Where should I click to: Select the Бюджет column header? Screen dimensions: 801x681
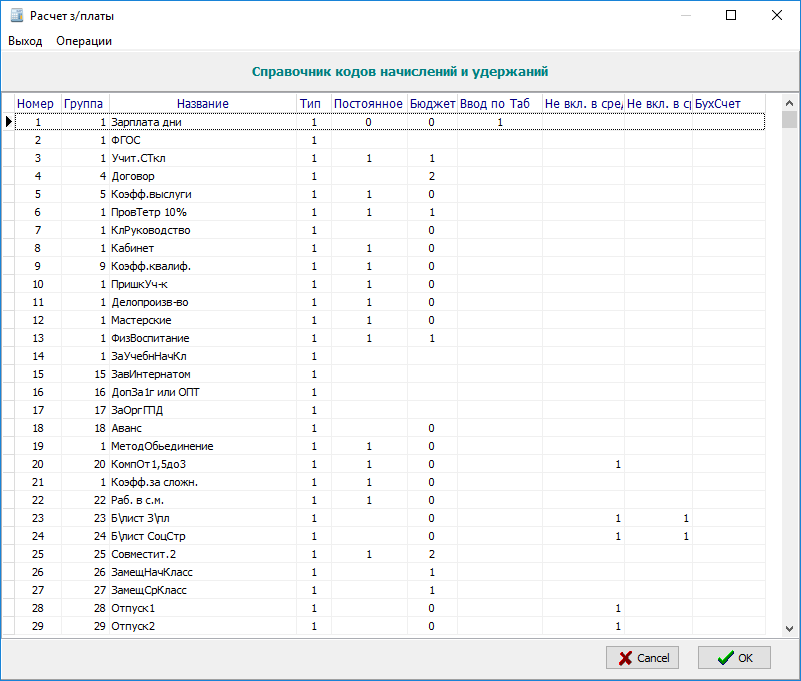click(432, 104)
